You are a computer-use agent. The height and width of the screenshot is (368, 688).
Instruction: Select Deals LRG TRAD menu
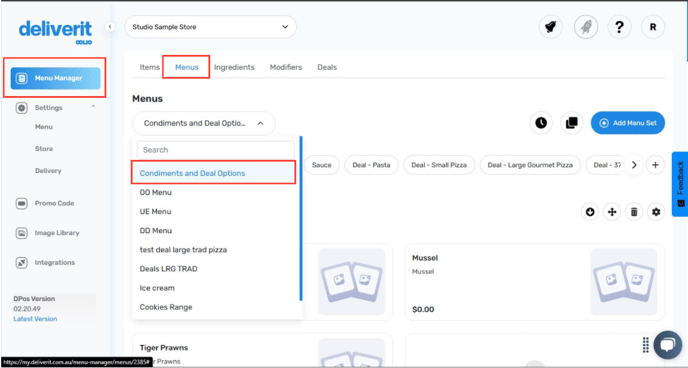(168, 269)
